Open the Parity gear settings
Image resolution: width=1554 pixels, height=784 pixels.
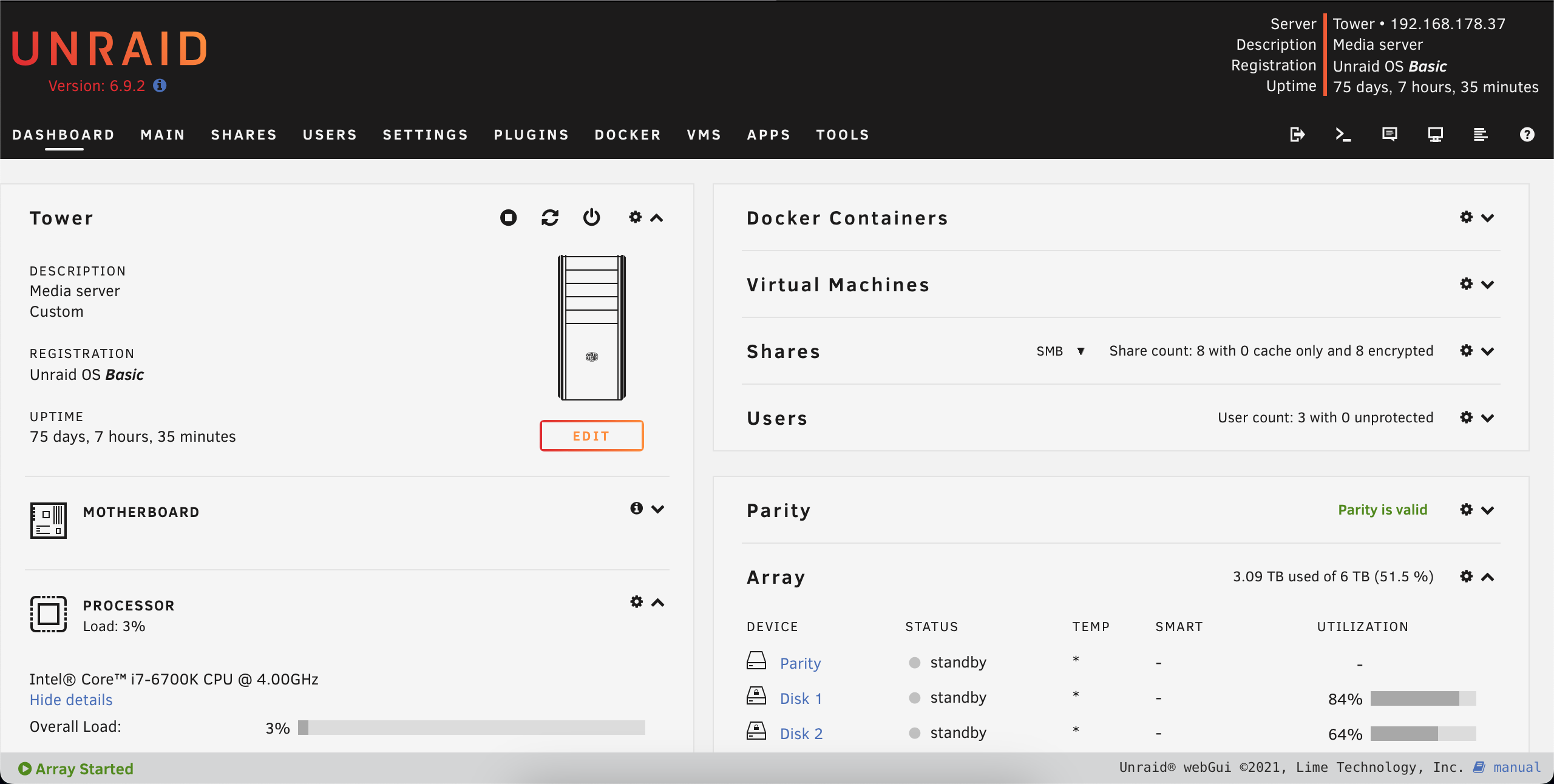[1467, 509]
